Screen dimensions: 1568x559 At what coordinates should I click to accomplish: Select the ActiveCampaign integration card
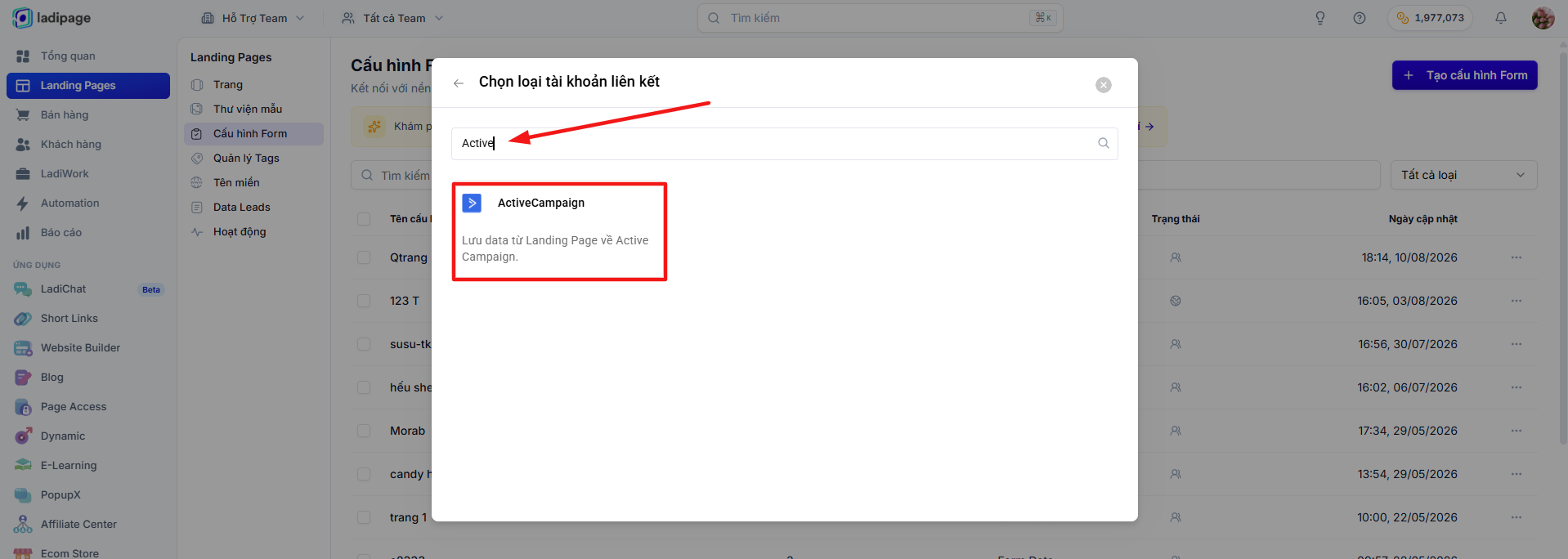click(x=559, y=232)
